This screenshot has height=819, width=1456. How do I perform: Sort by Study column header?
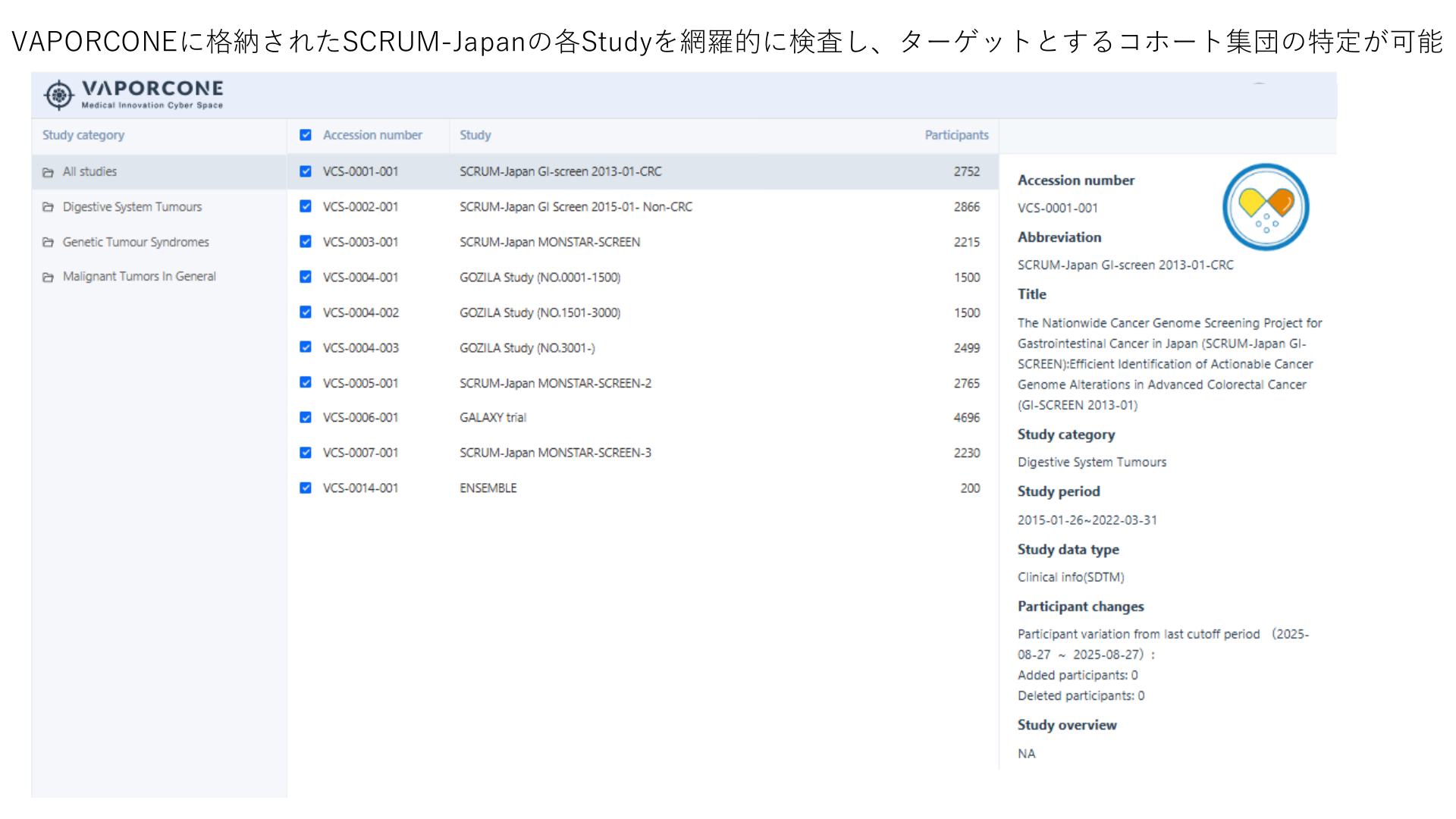[x=475, y=135]
